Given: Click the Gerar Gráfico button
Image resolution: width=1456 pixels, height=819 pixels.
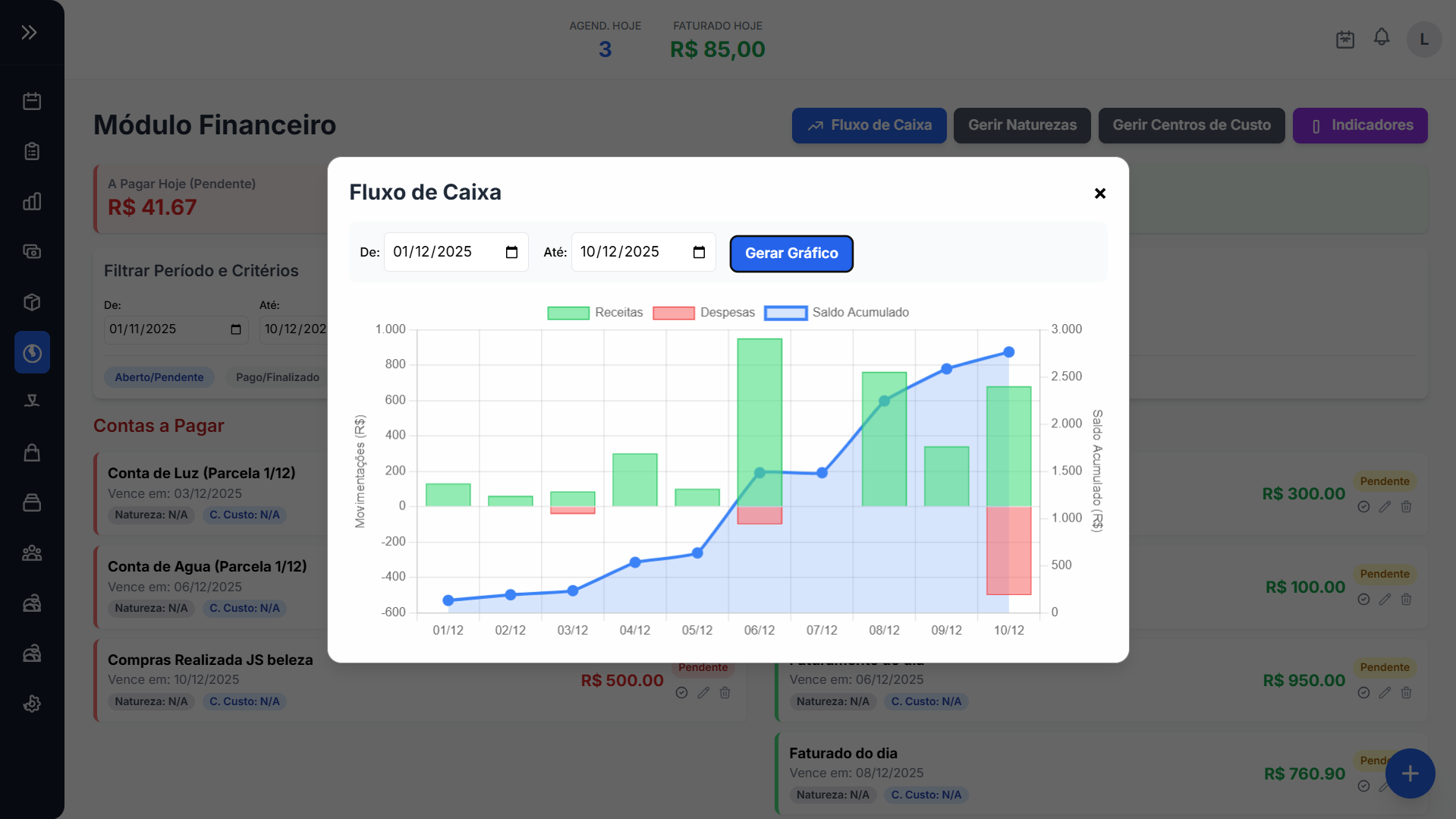Looking at the screenshot, I should point(791,254).
